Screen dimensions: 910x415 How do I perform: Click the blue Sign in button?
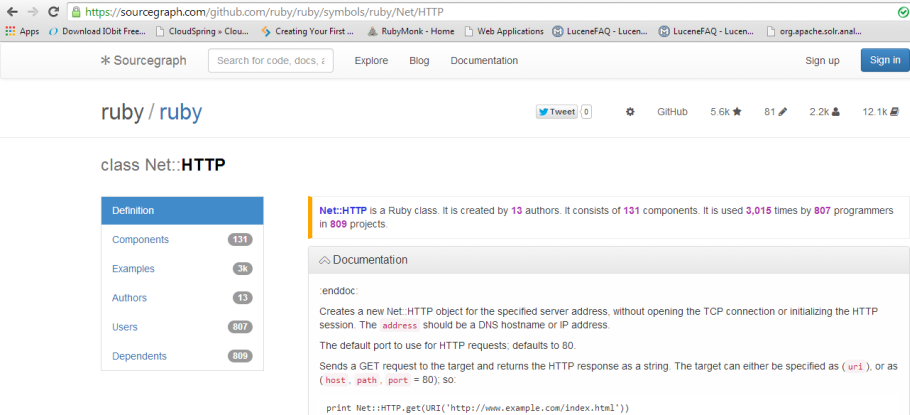884,60
